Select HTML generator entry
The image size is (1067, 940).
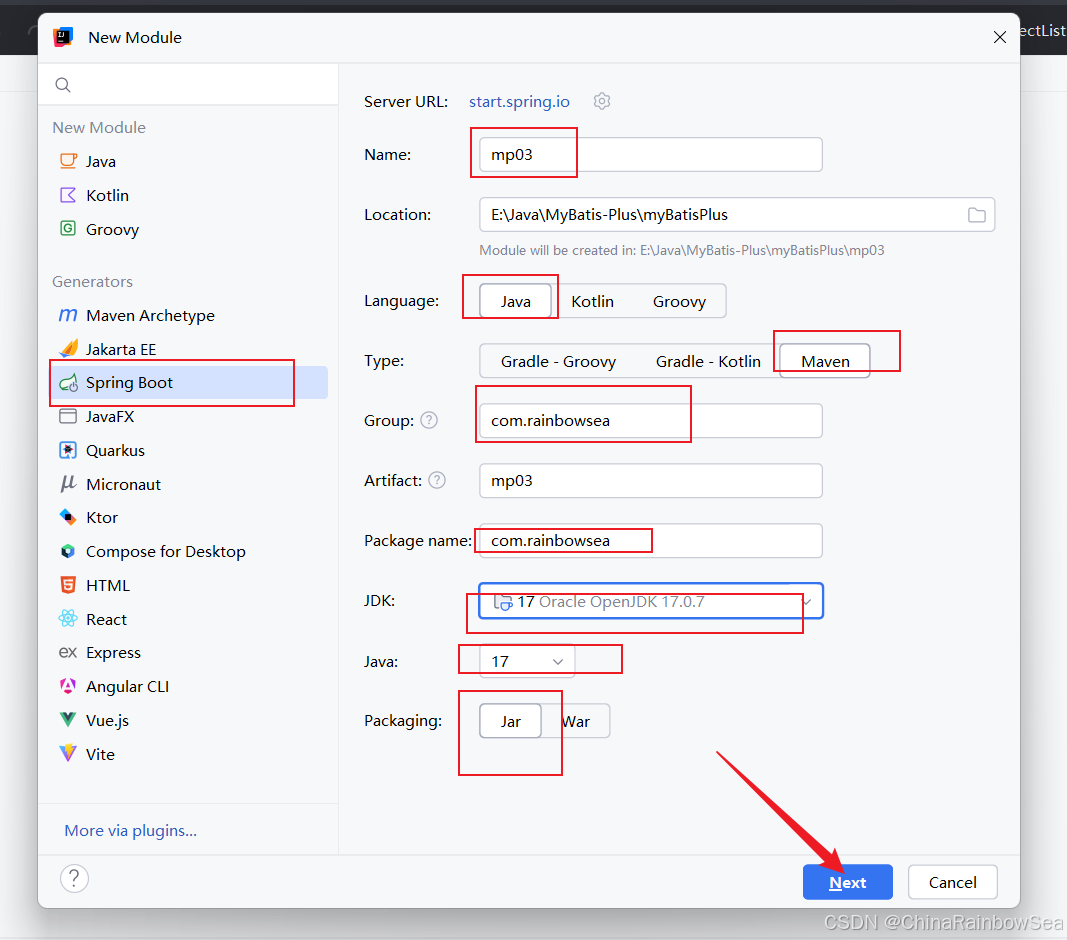[x=189, y=585]
